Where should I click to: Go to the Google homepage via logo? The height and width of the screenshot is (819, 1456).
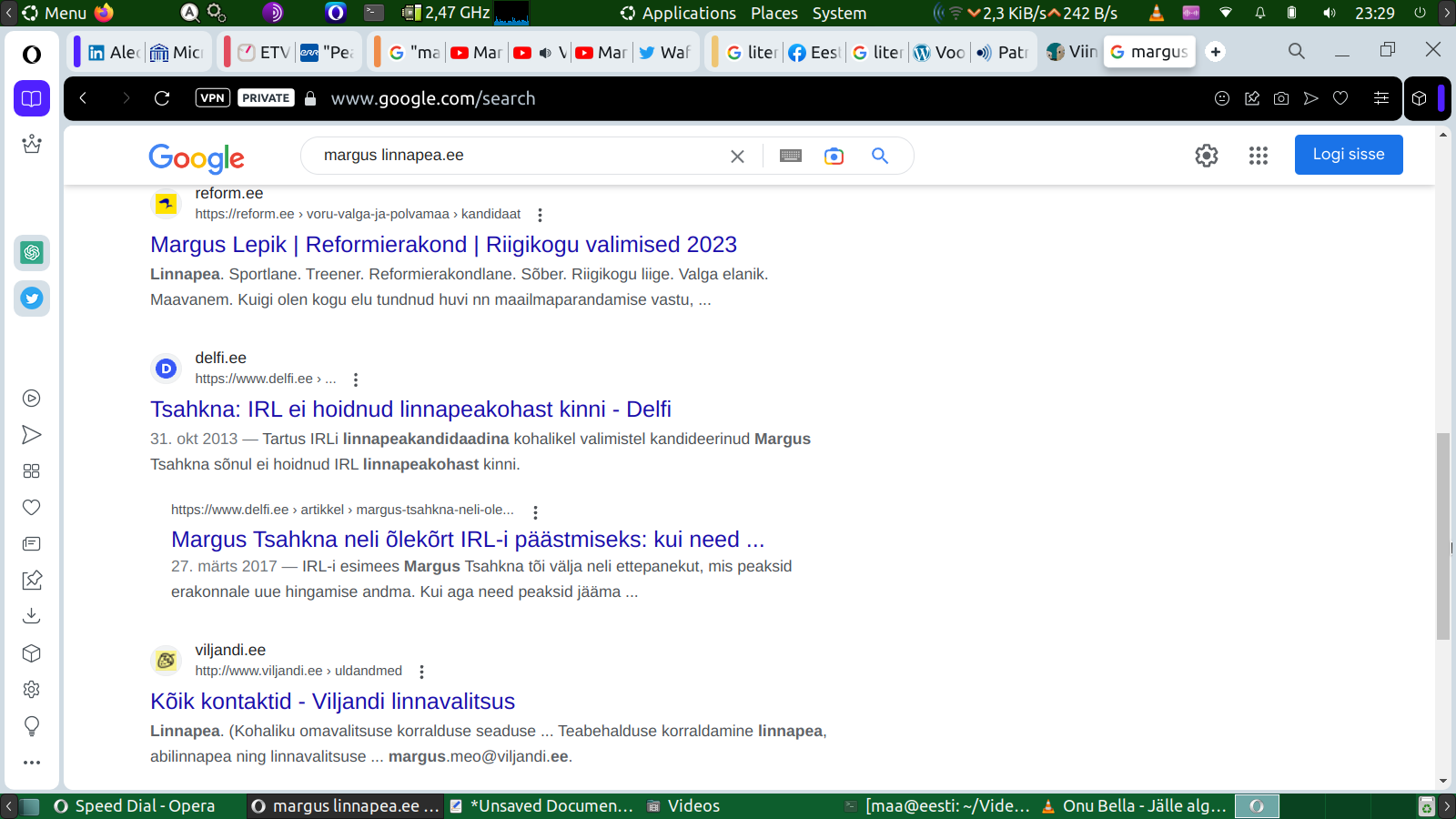pyautogui.click(x=197, y=158)
